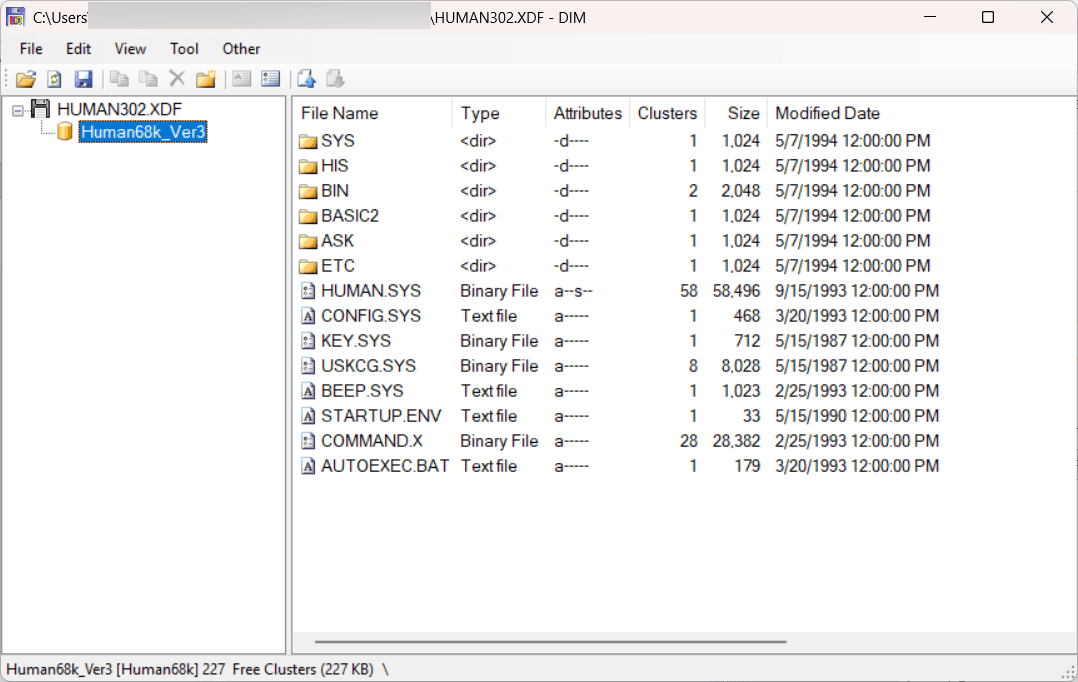1078x682 pixels.
Task: Select the BASIC2 folder entry
Action: (x=349, y=216)
